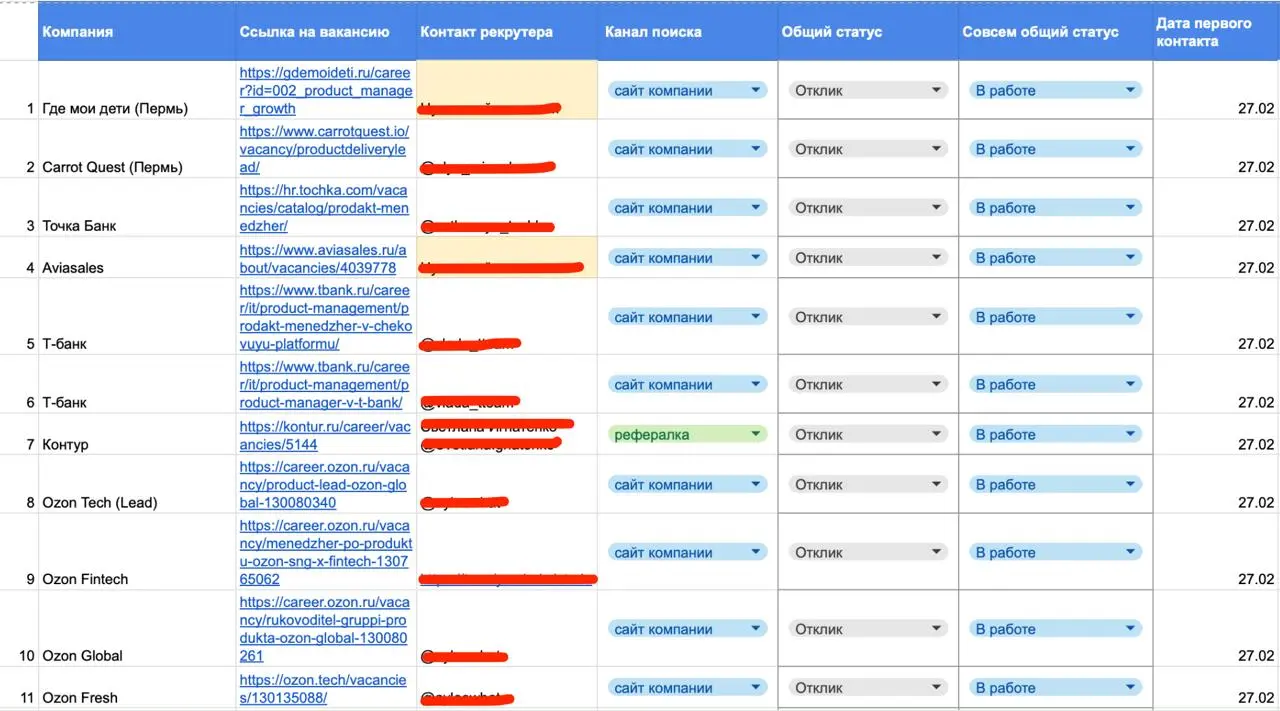The width and height of the screenshot is (1280, 711).
Task: Open the gdemoideti.ru career vacancy link
Action: (x=326, y=91)
